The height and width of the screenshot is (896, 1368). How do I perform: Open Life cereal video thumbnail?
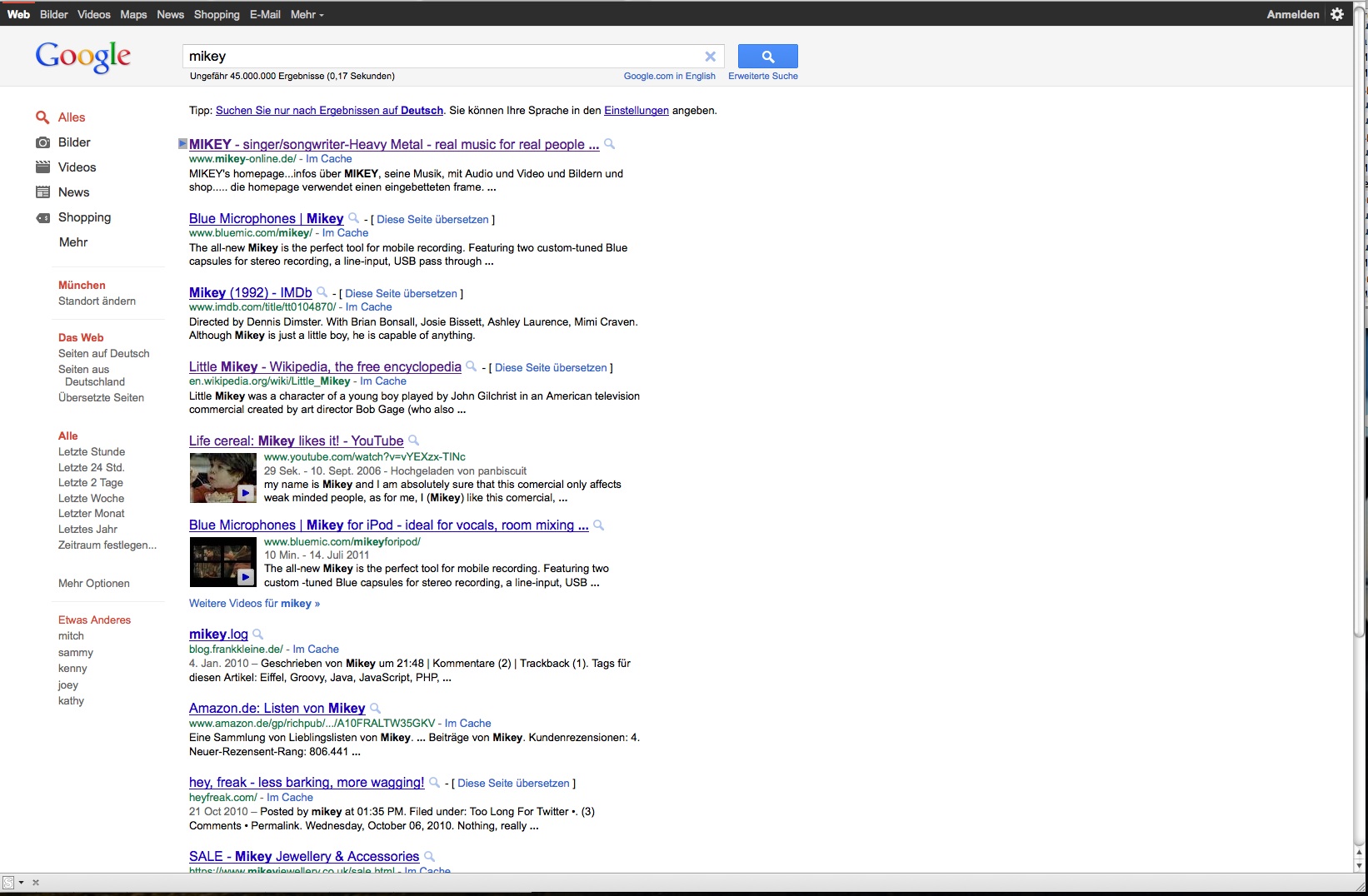pyautogui.click(x=222, y=478)
